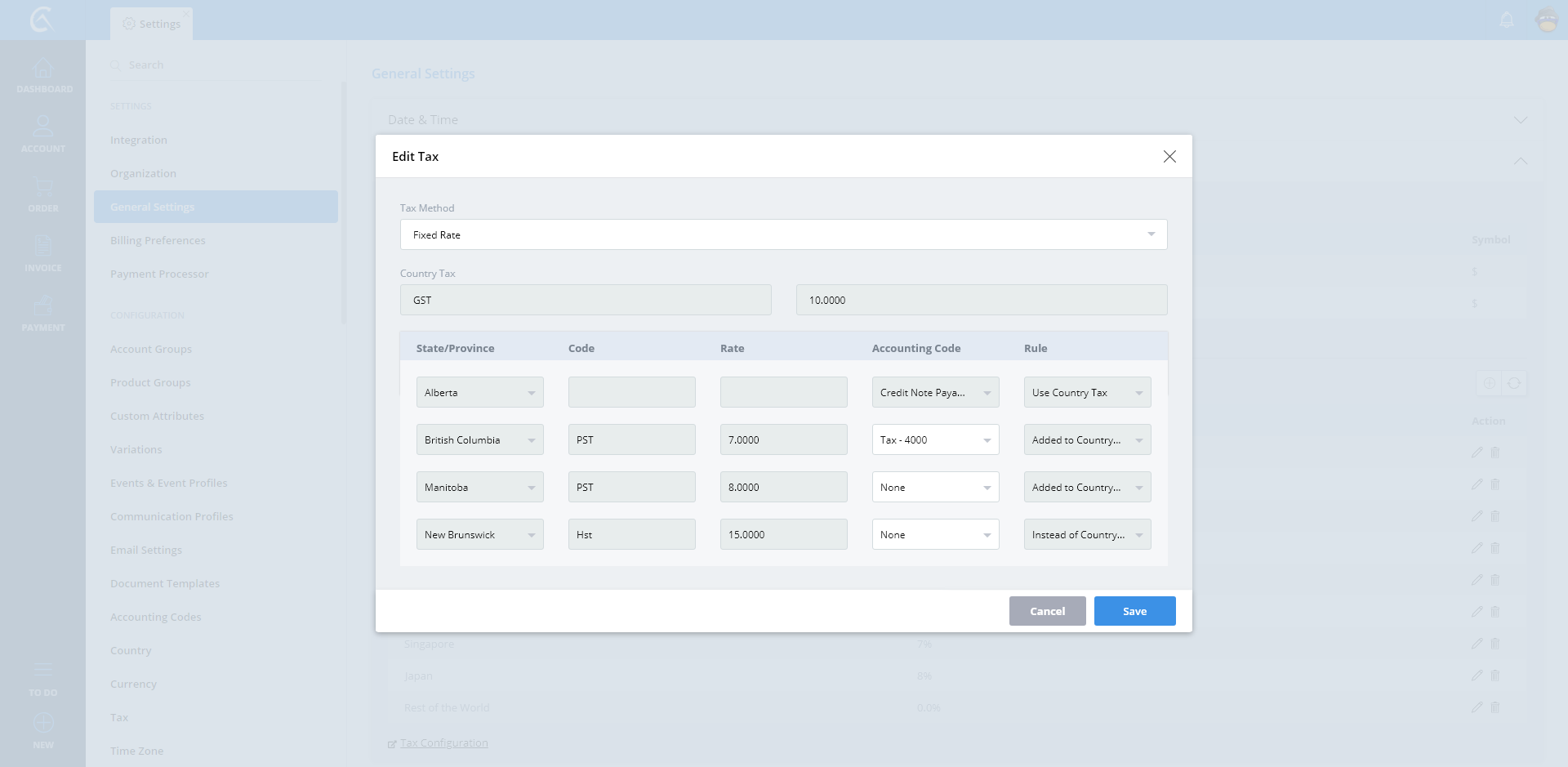Click the notification bell icon
Viewport: 1568px width, 767px height.
tap(1507, 20)
